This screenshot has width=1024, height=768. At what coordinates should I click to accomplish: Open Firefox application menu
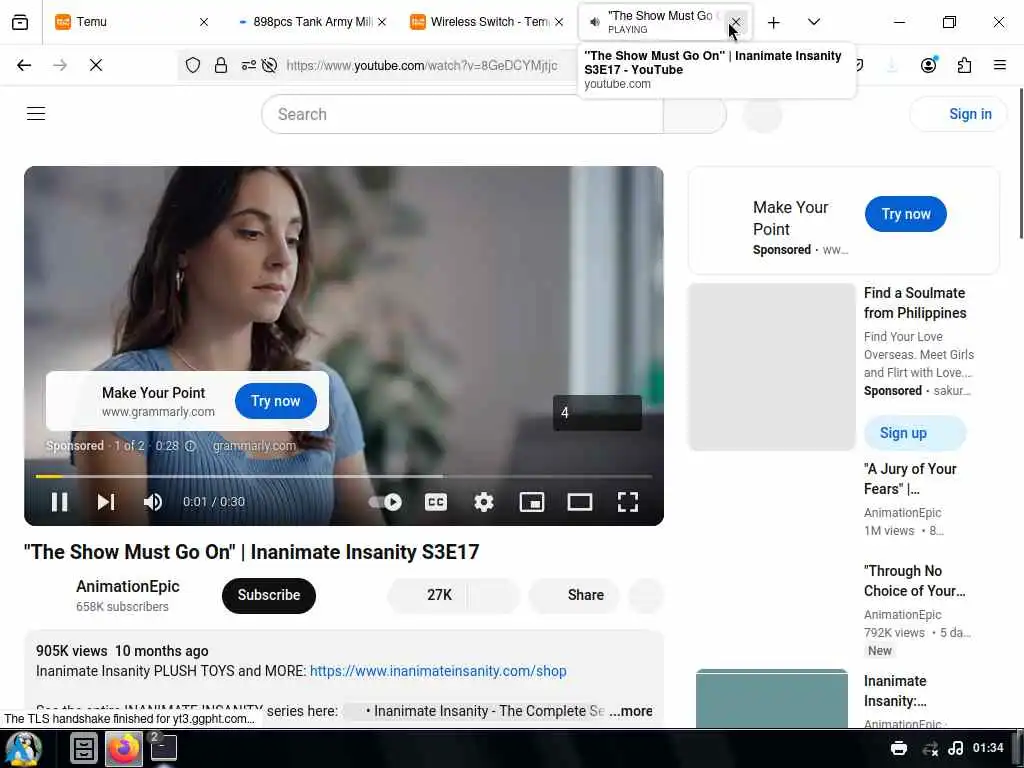point(999,65)
